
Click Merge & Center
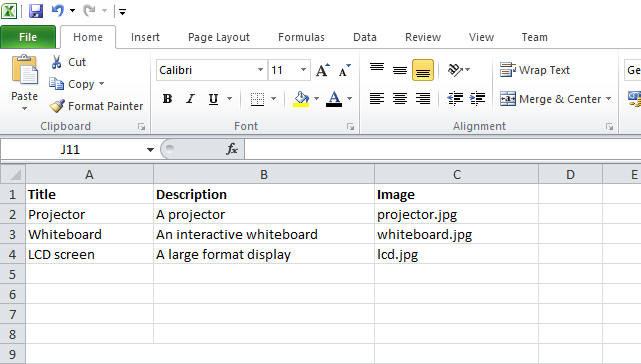pyautogui.click(x=550, y=99)
